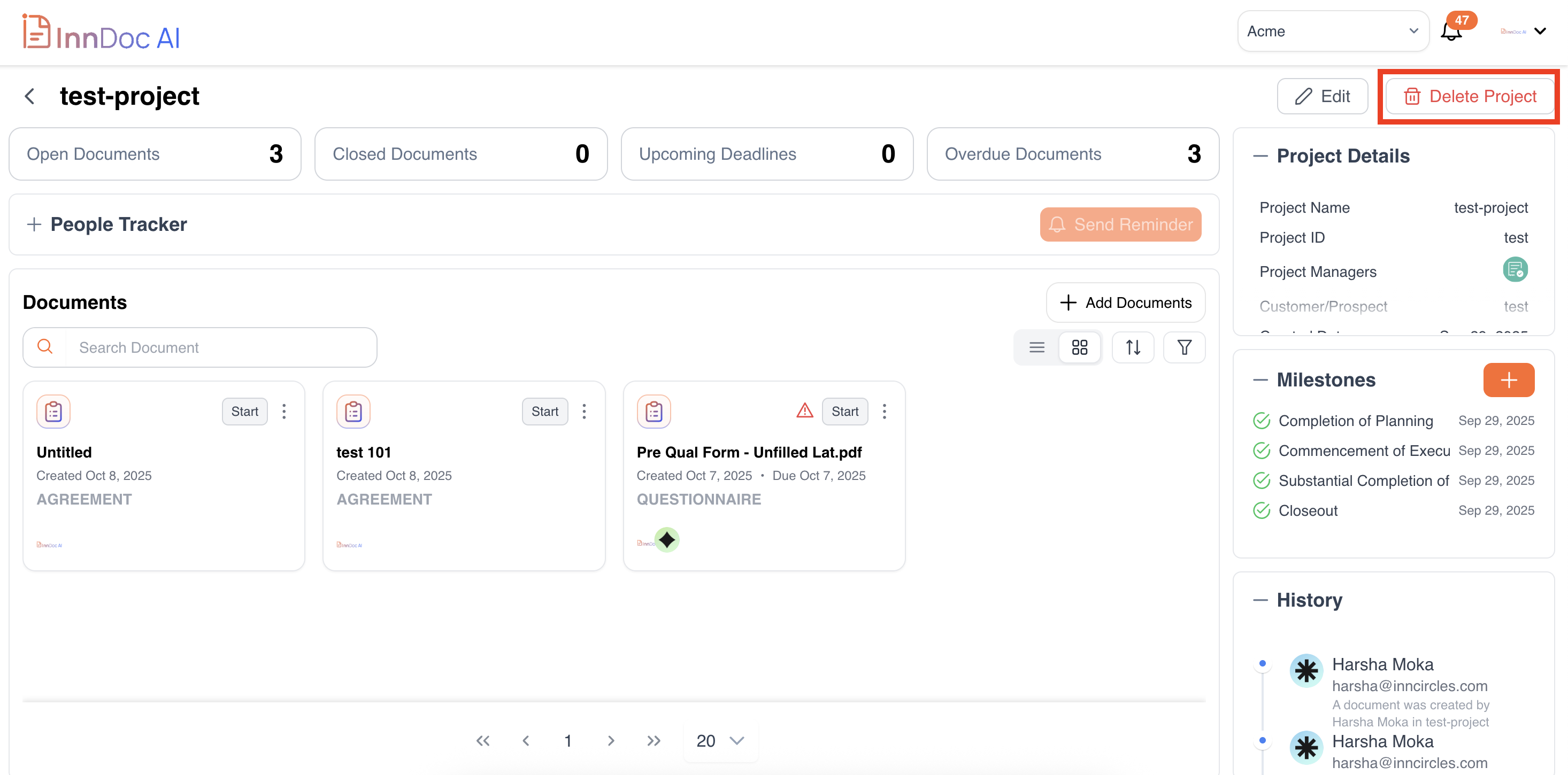
Task: Open the document filter funnel icon
Action: [x=1183, y=347]
